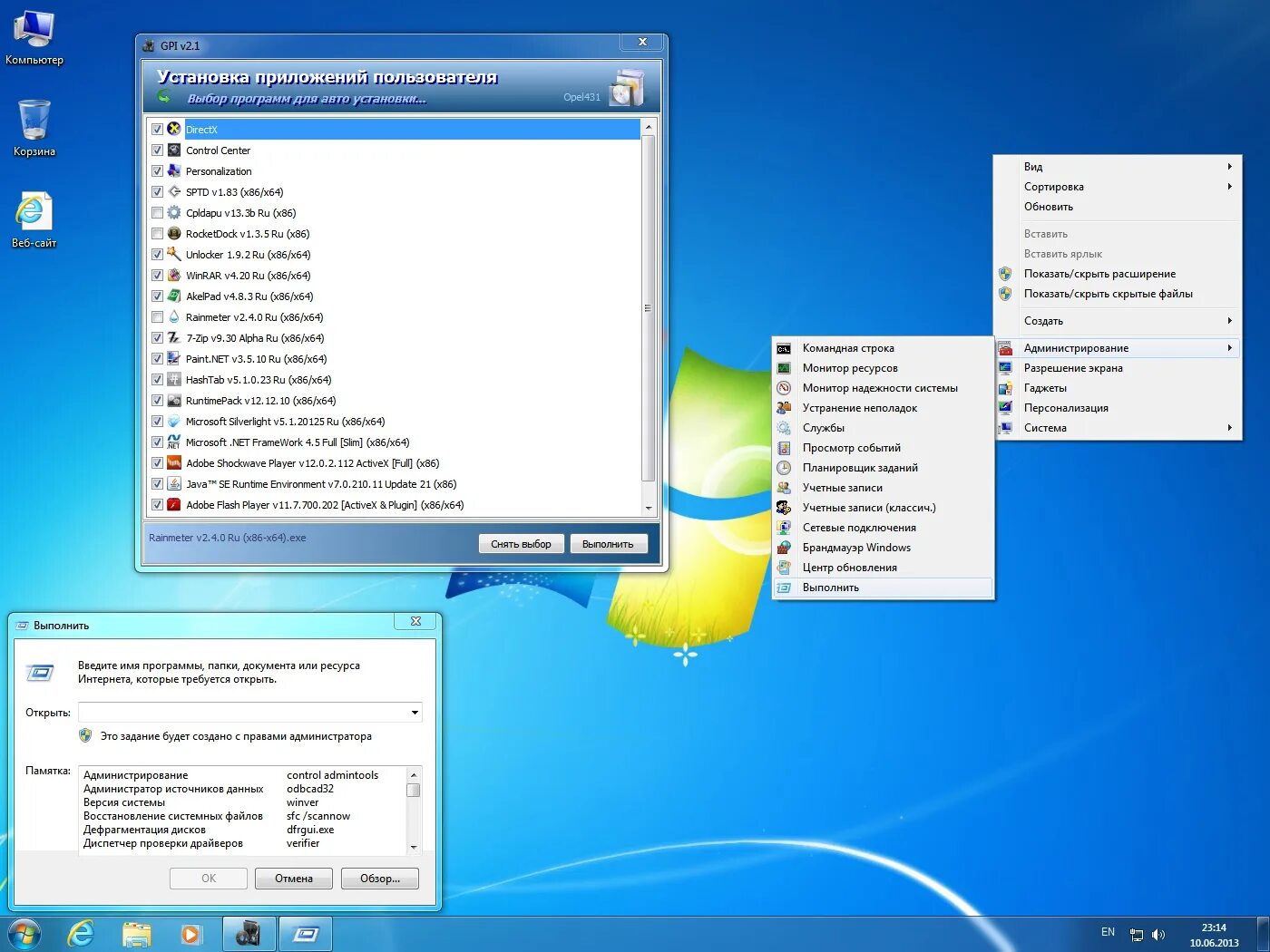Click the GPI list vertical scrollbar thumb
Image resolution: width=1270 pixels, height=952 pixels.
pos(648,308)
